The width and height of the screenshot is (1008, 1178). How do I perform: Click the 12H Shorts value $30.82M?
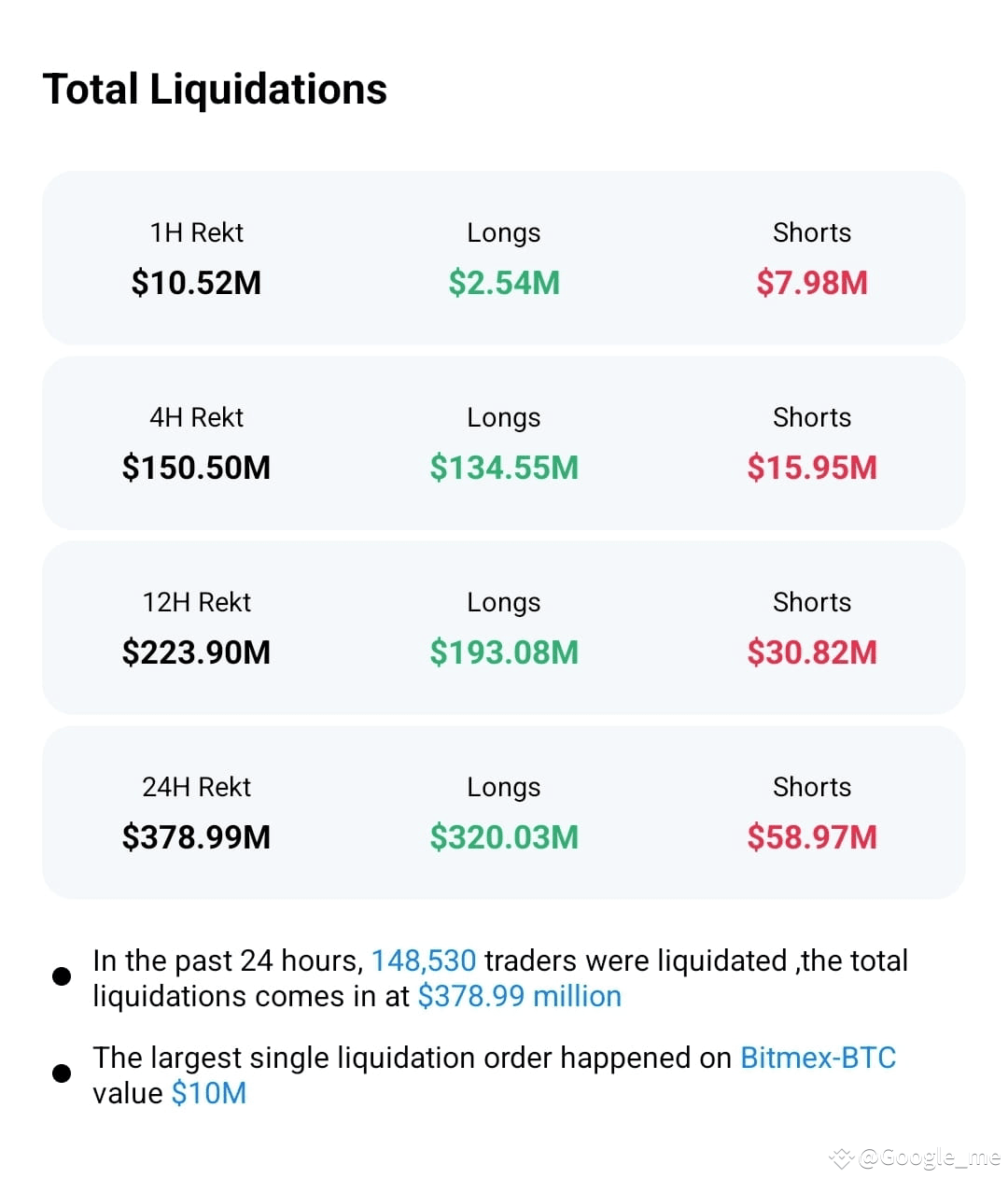tap(812, 652)
